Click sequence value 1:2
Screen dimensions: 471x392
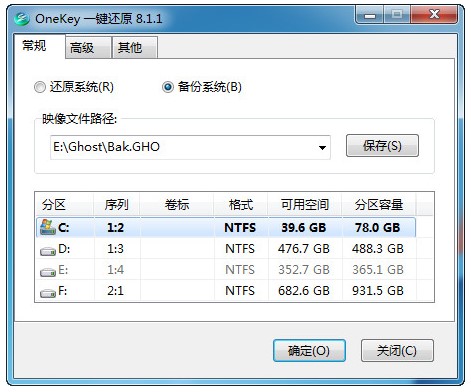point(115,228)
